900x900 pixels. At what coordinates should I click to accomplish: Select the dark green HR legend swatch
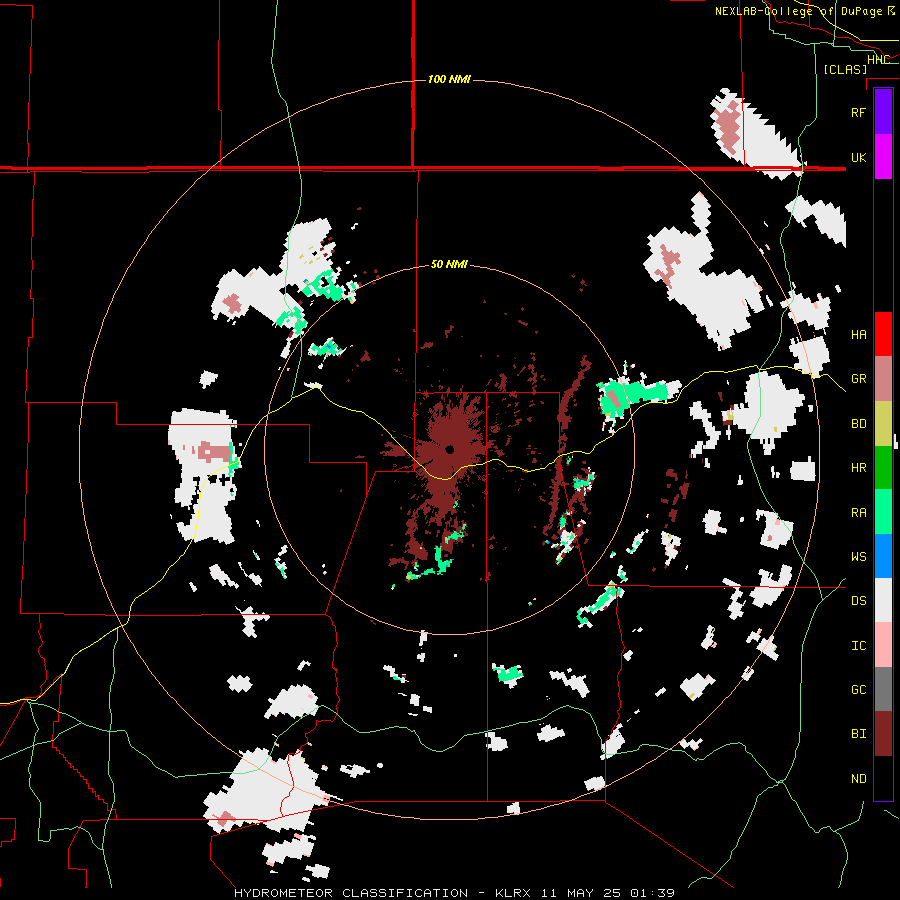click(x=883, y=468)
